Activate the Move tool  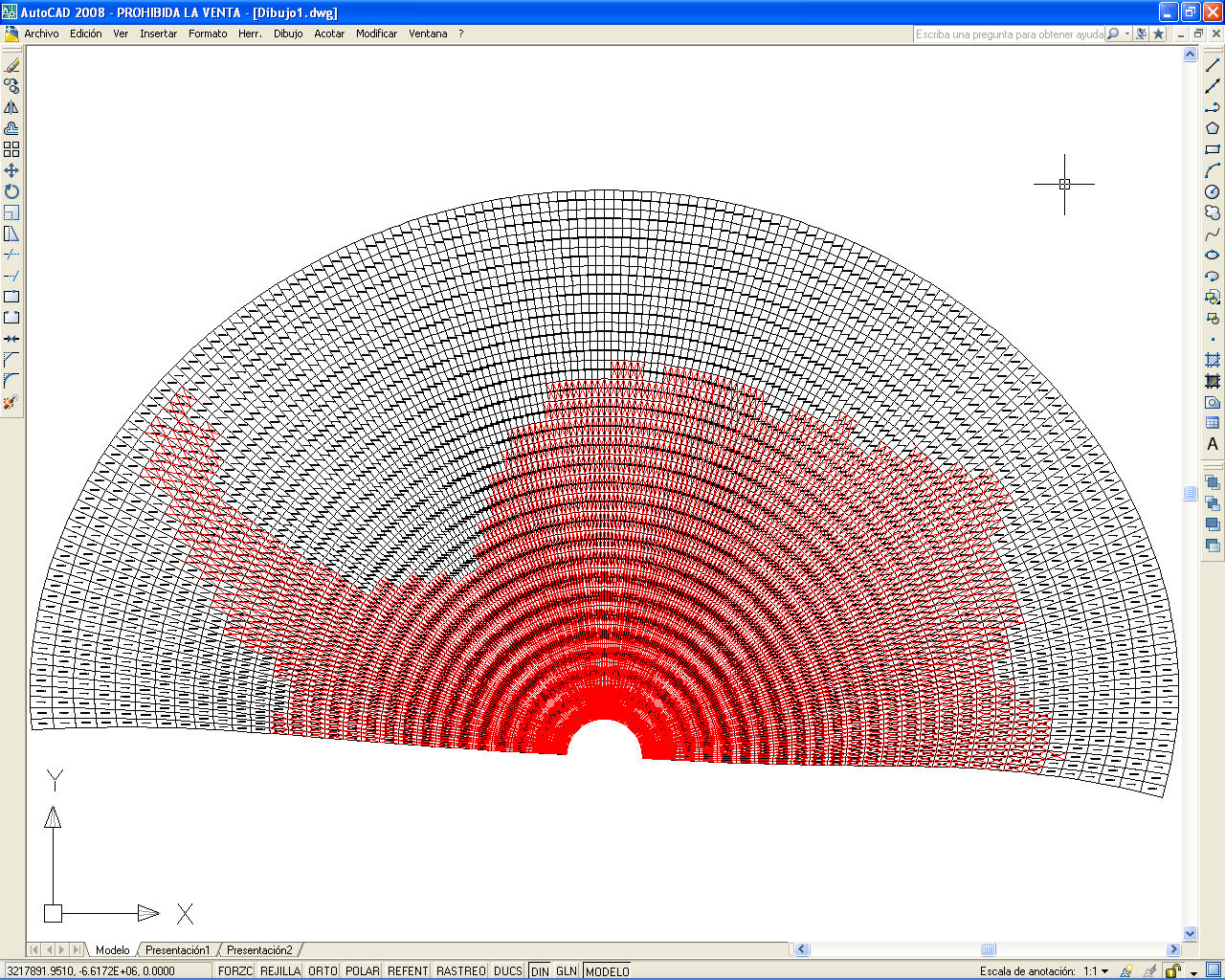pyautogui.click(x=11, y=170)
